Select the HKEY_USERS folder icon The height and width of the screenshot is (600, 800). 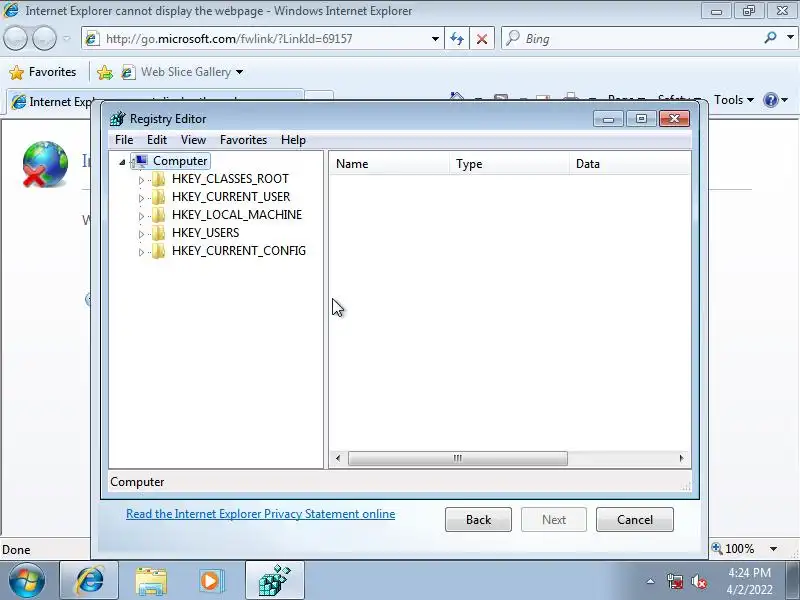coord(159,233)
